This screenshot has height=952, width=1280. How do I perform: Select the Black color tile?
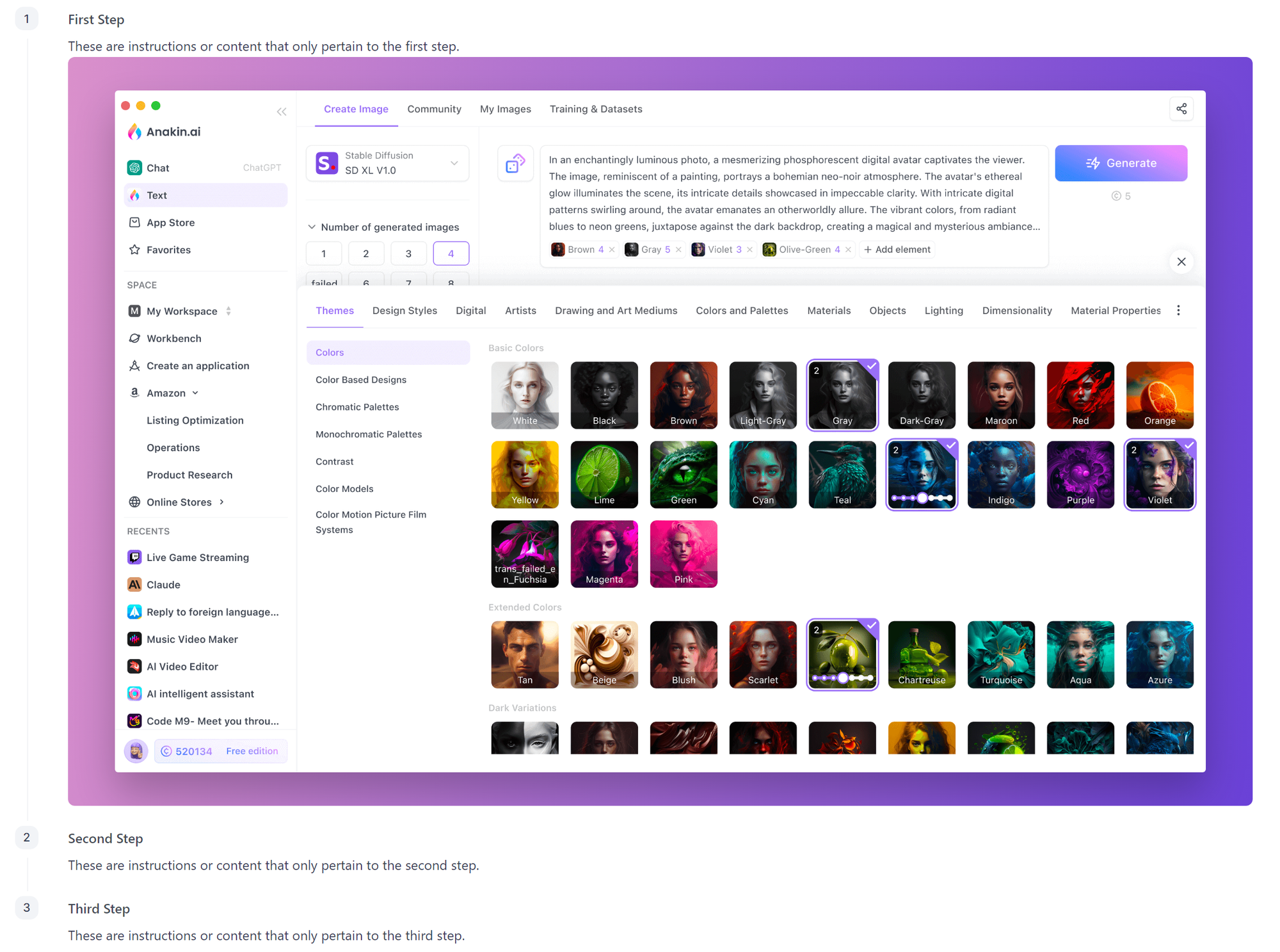[x=604, y=395]
